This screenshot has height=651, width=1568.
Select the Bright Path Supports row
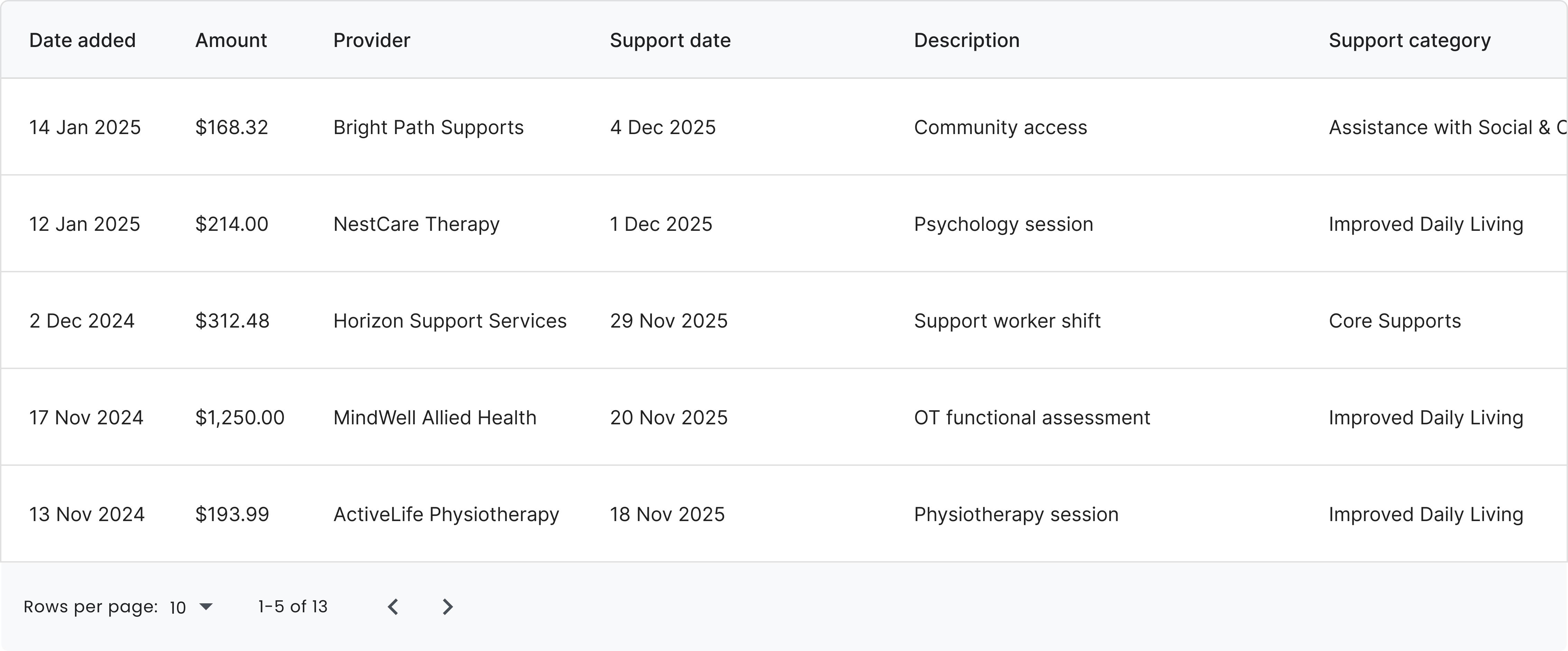coord(784,126)
